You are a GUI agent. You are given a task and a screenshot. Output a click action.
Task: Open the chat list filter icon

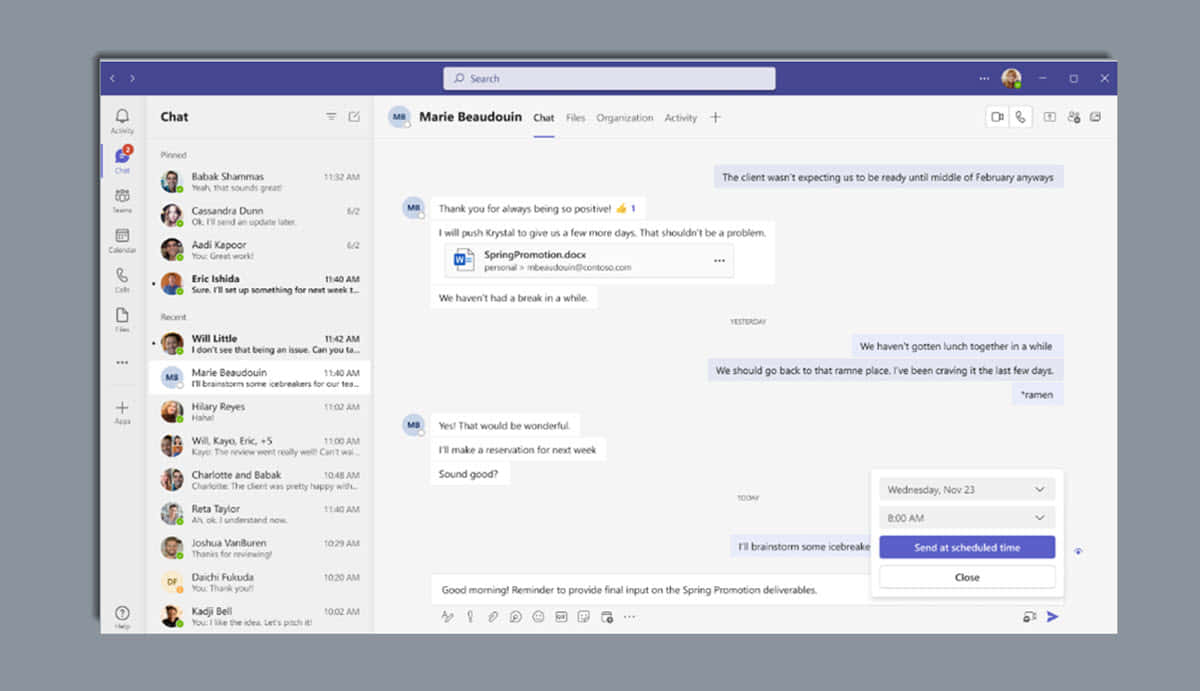[x=331, y=117]
